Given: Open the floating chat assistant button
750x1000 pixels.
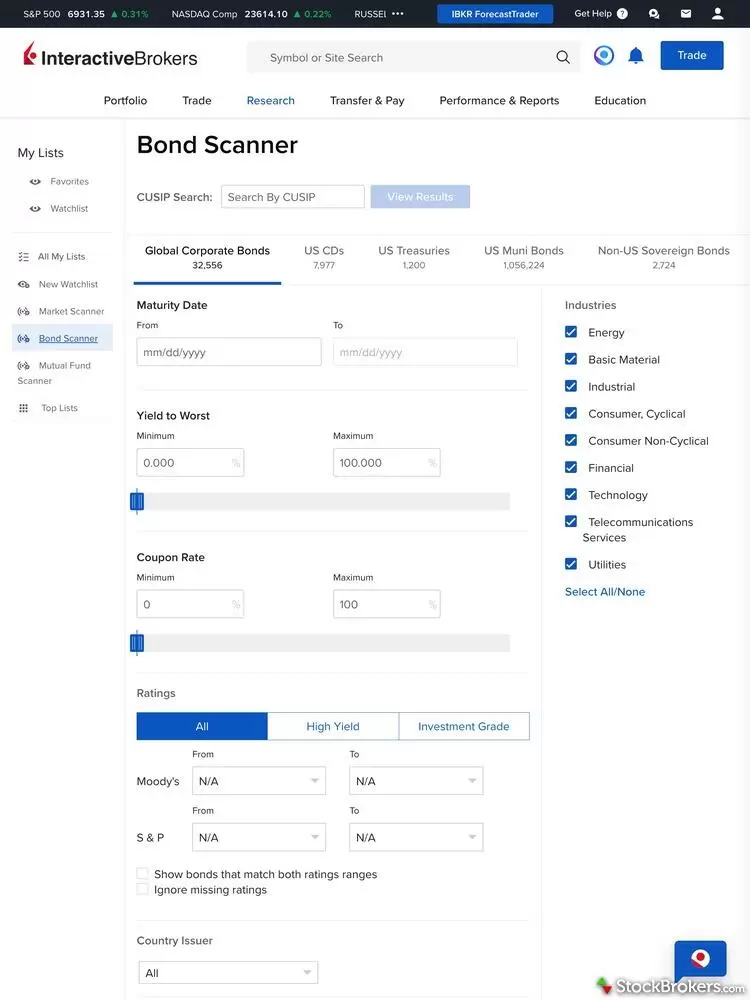Looking at the screenshot, I should 700,958.
